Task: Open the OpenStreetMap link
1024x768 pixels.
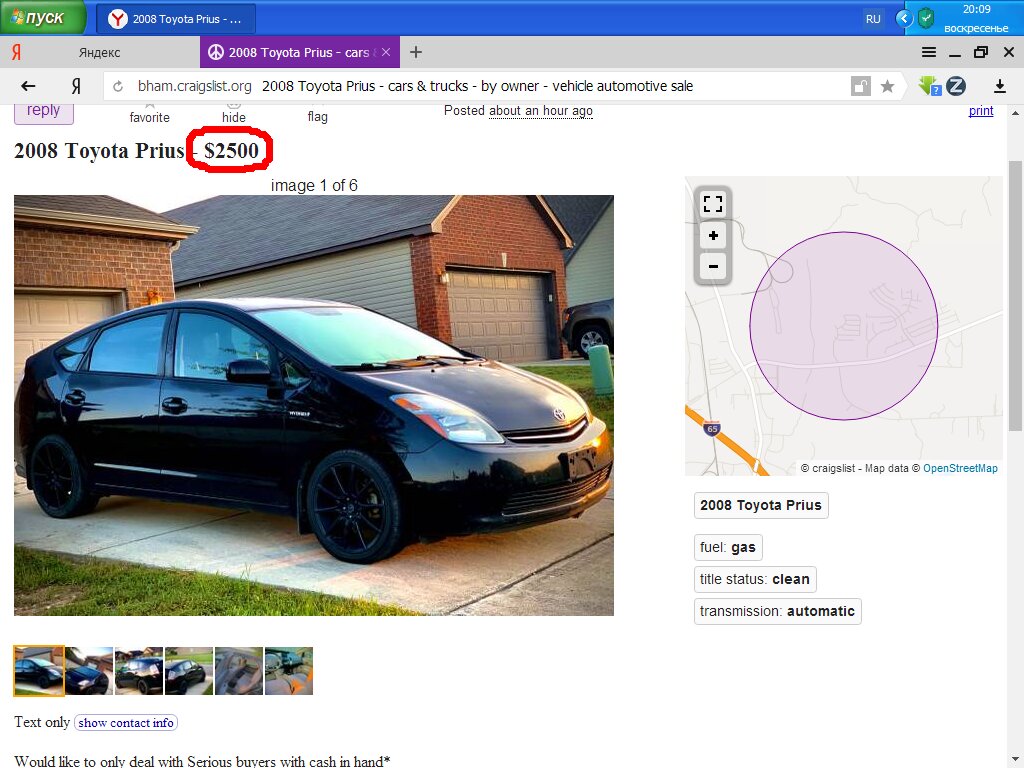Action: coord(960,468)
